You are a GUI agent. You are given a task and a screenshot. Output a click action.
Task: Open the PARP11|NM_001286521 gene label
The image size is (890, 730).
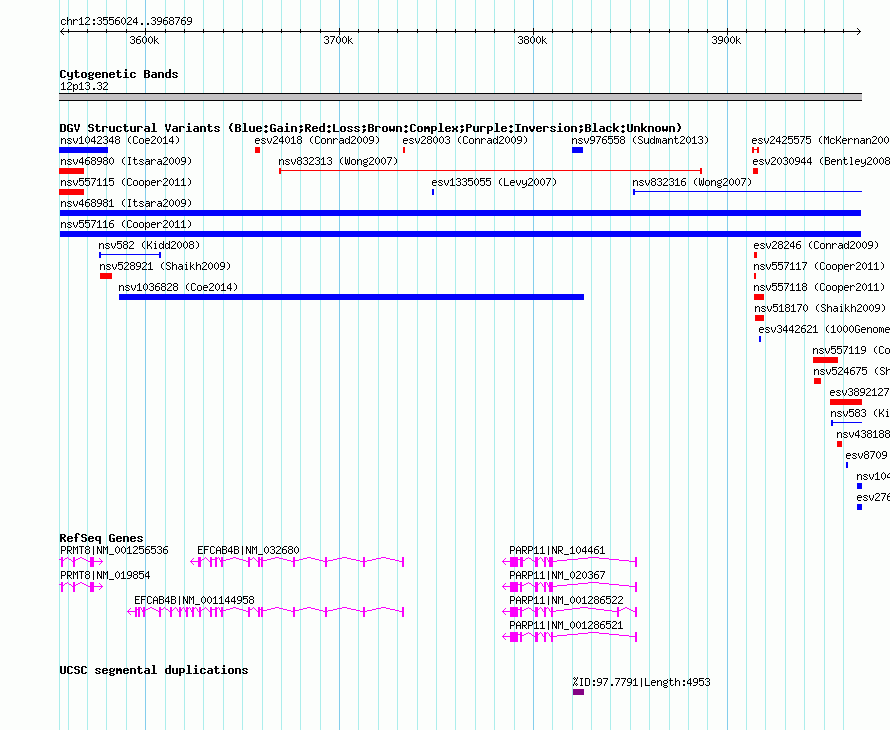566,625
